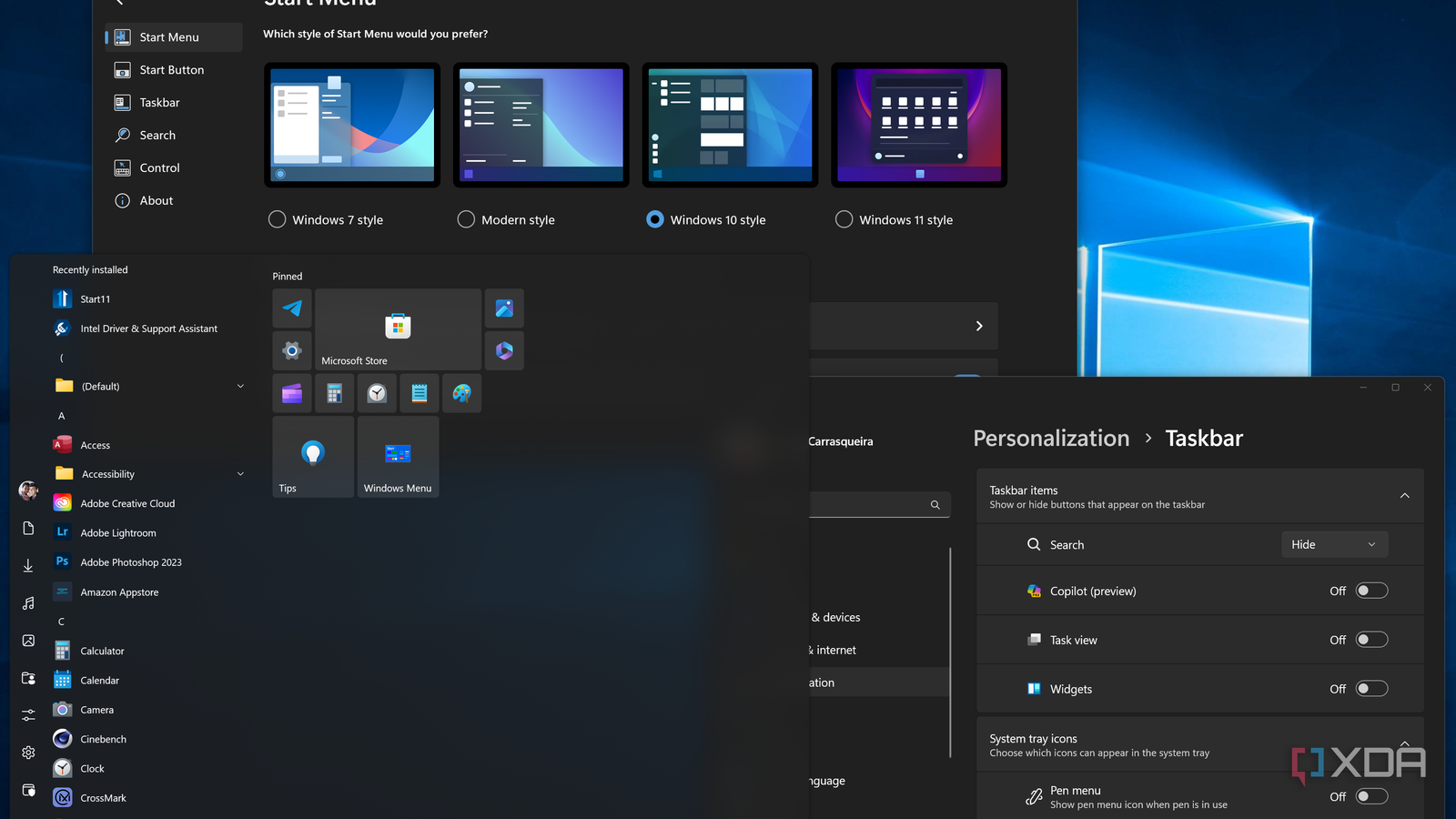Open Downloads from the Start menu side rail
Image resolution: width=1456 pixels, height=819 pixels.
point(27,565)
